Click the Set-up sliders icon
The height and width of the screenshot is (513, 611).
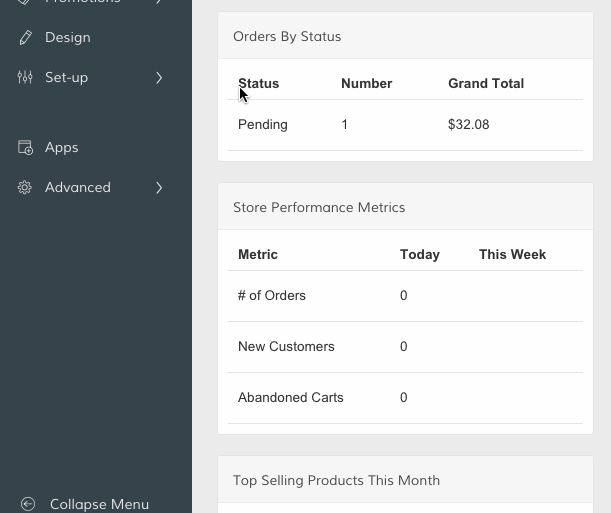click(25, 77)
